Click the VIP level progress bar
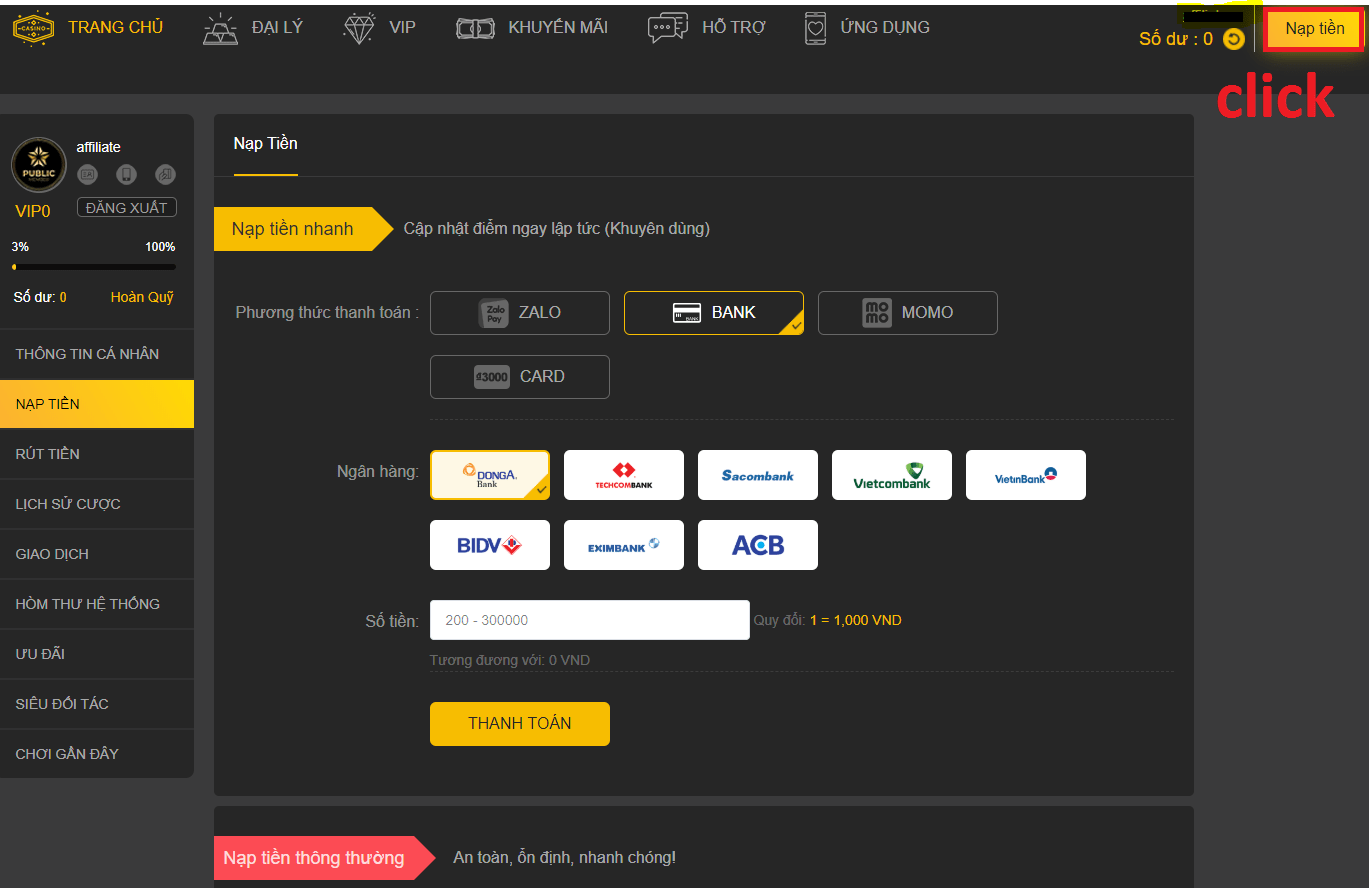 tap(94, 267)
